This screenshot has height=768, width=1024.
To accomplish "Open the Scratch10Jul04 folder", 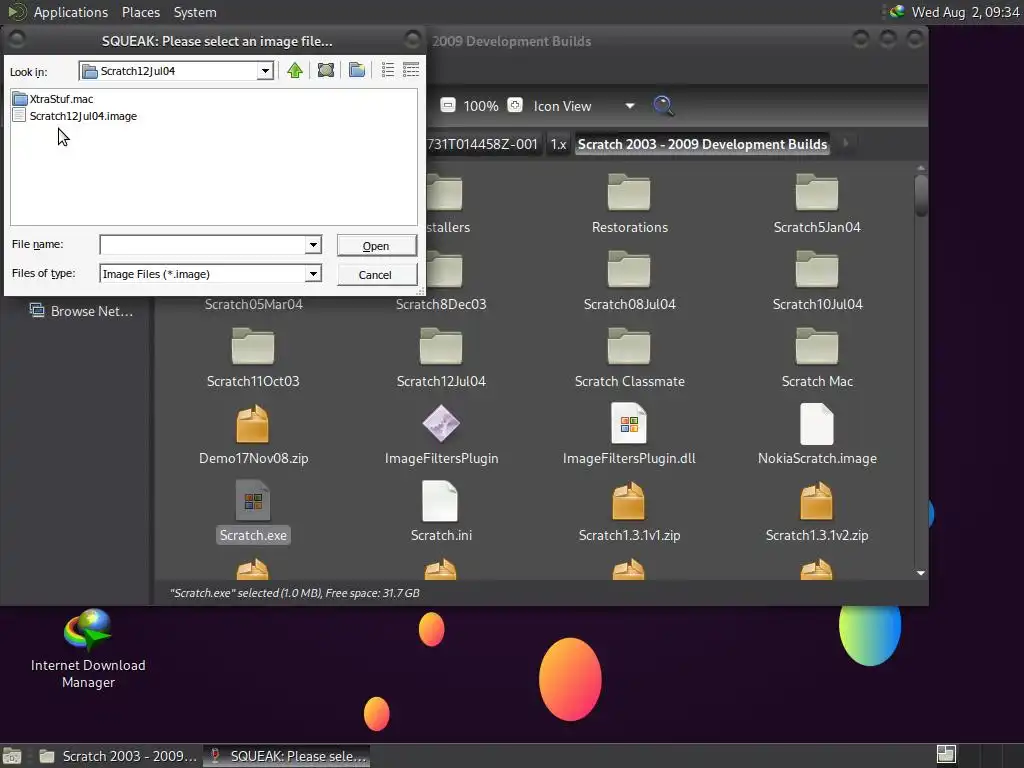I will coord(817,281).
